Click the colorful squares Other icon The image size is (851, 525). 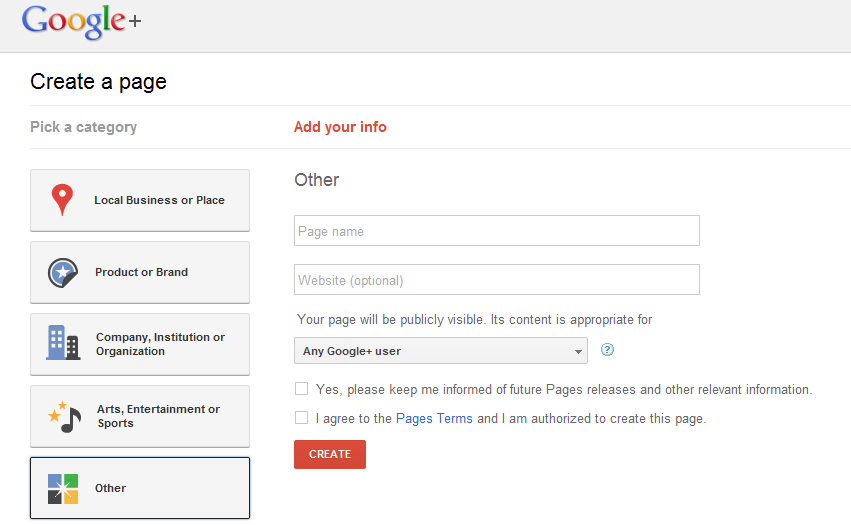coord(63,489)
